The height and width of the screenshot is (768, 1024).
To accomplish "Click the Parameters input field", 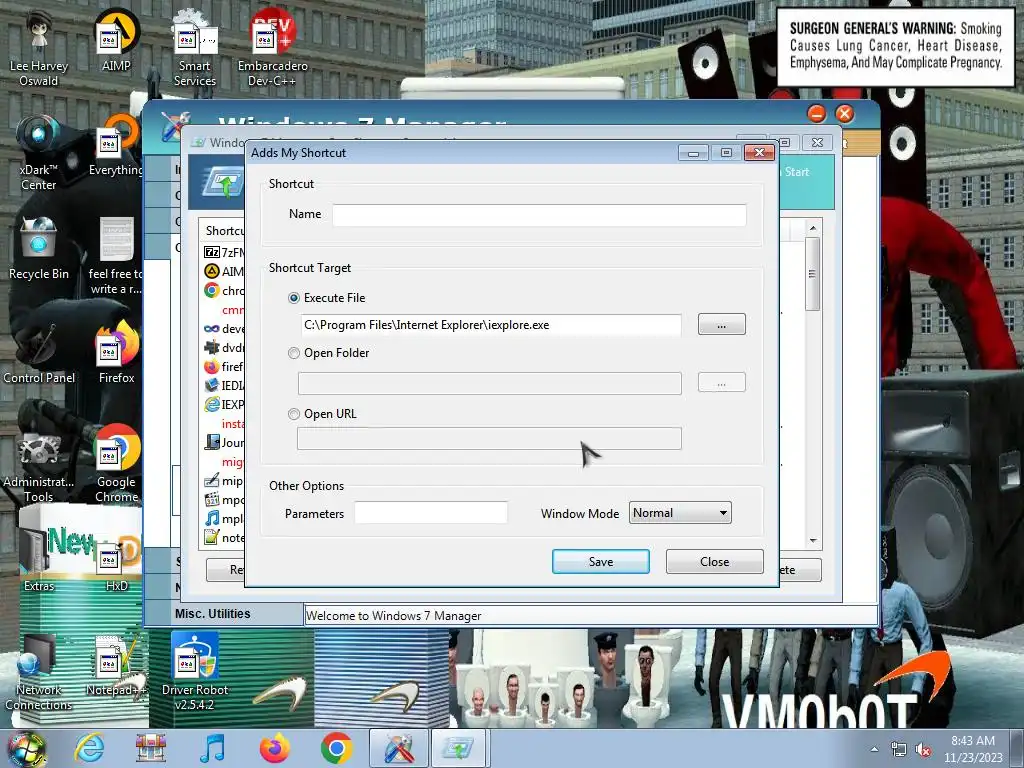I will click(x=431, y=513).
